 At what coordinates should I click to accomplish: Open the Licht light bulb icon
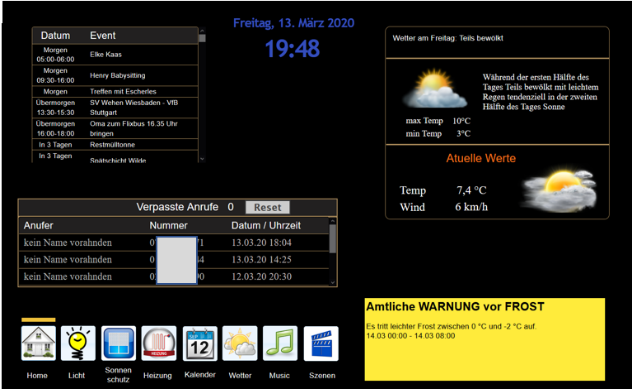click(x=78, y=343)
